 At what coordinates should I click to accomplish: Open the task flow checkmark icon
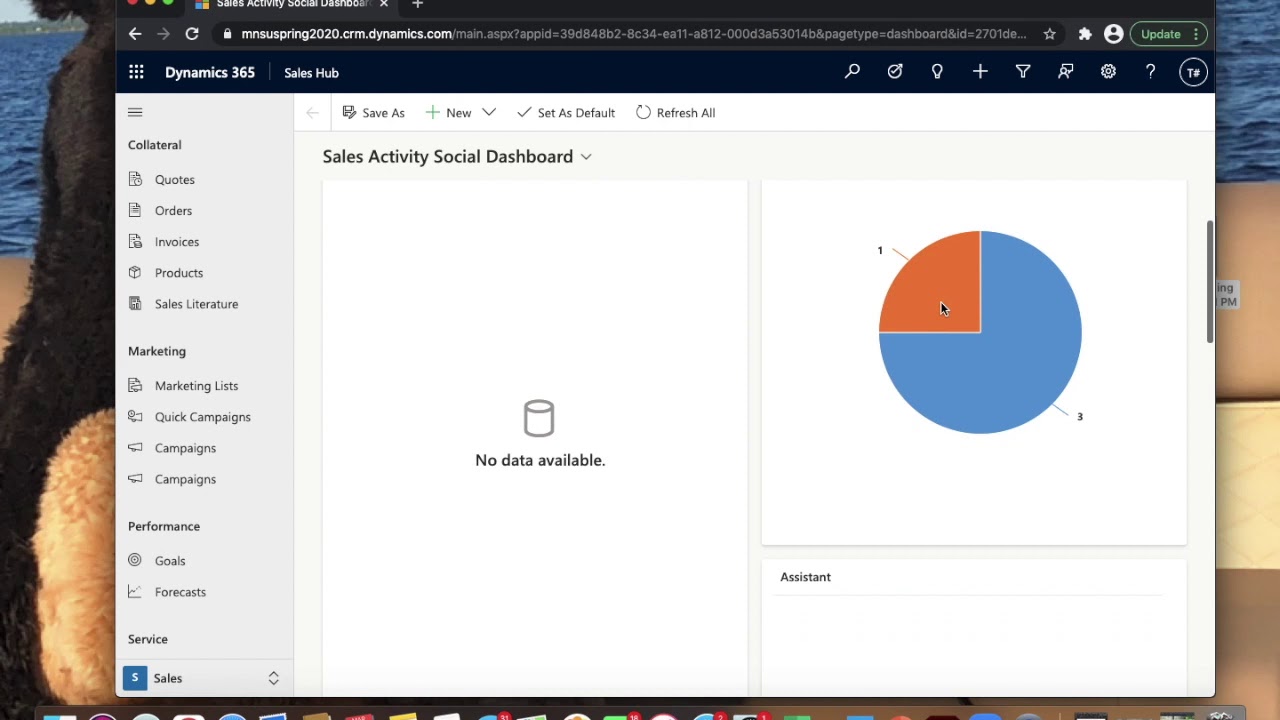tap(895, 72)
